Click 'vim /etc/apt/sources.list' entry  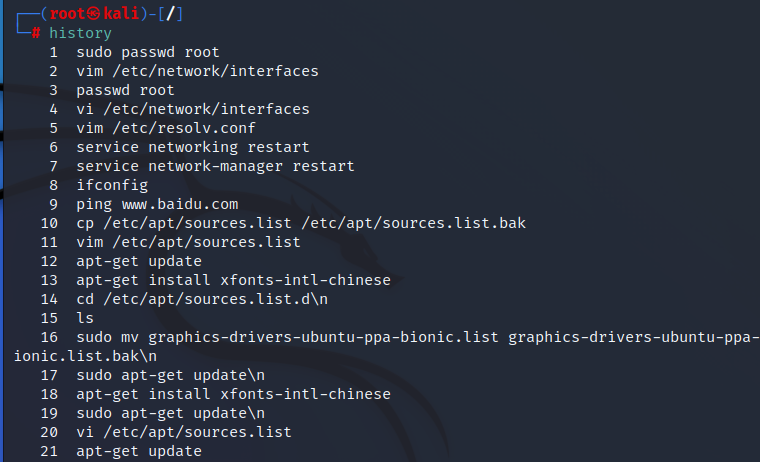pos(188,242)
